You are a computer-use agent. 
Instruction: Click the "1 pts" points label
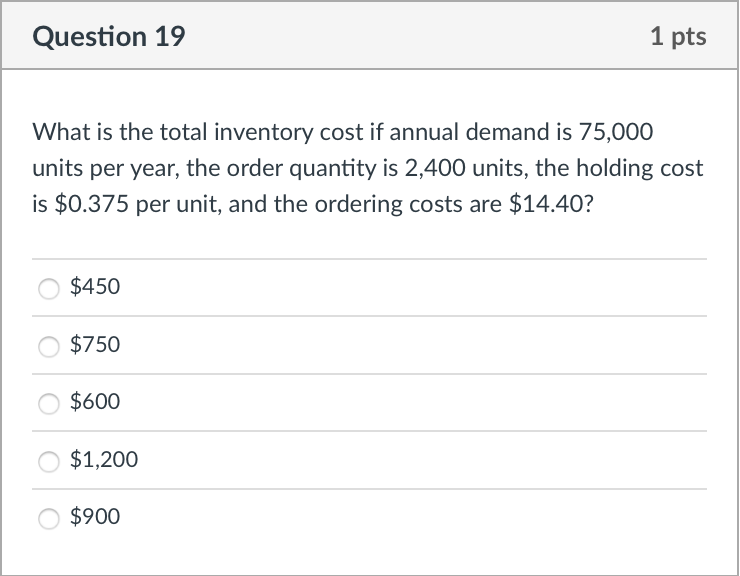[677, 37]
